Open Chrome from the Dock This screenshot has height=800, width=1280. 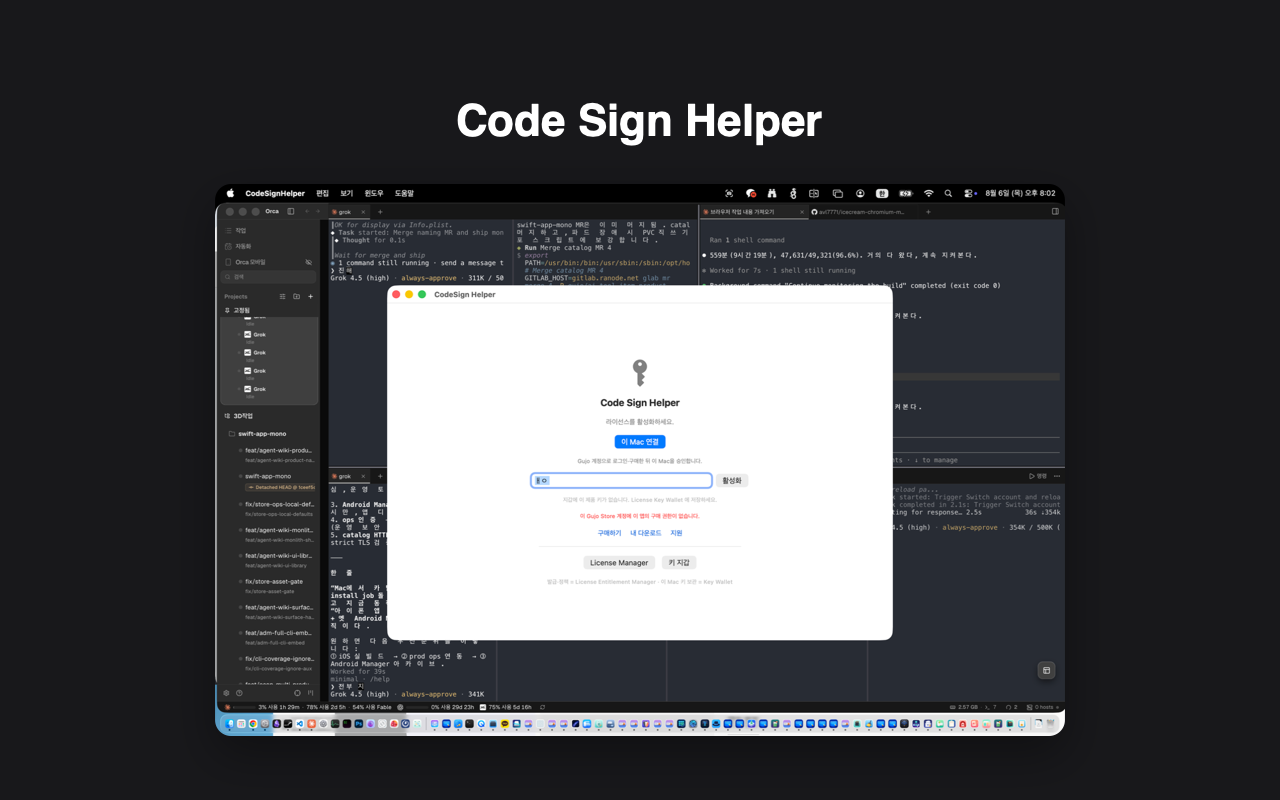(253, 724)
